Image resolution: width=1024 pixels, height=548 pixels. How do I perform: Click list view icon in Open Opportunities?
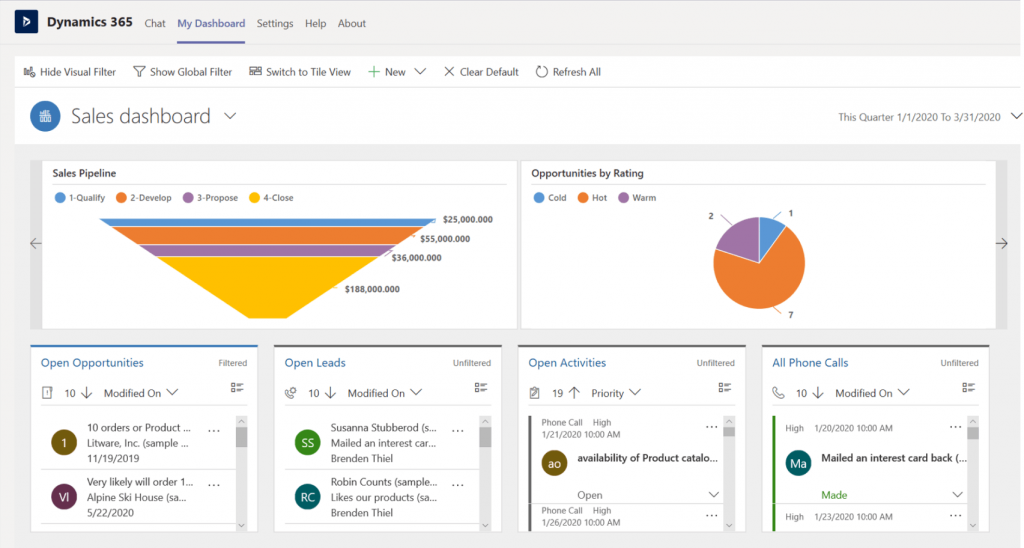pos(237,389)
